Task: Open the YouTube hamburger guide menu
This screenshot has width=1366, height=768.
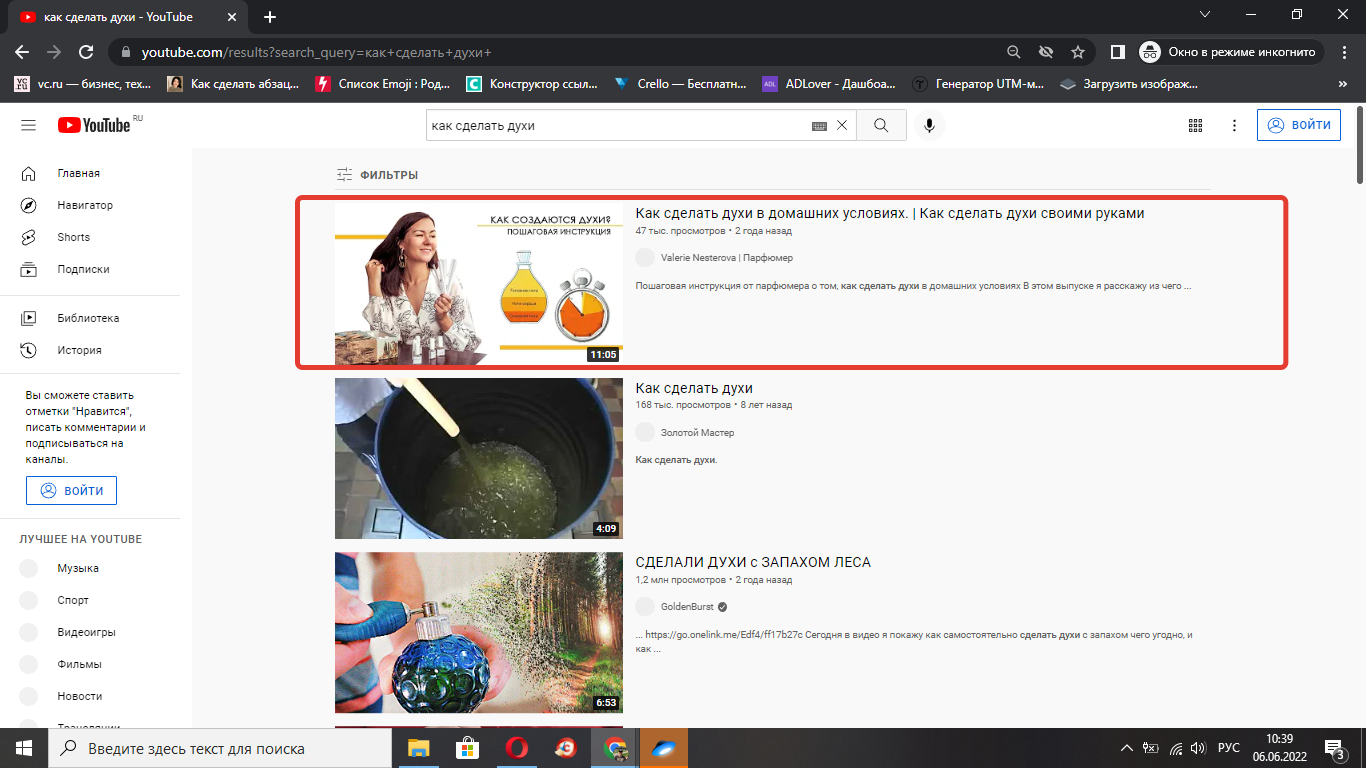Action: tap(28, 125)
